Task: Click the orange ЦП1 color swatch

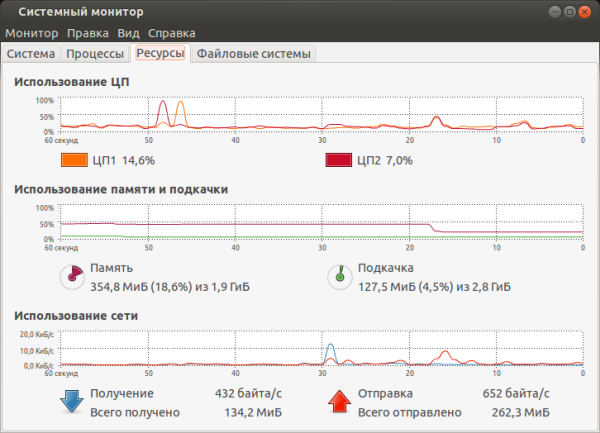Action: click(74, 160)
